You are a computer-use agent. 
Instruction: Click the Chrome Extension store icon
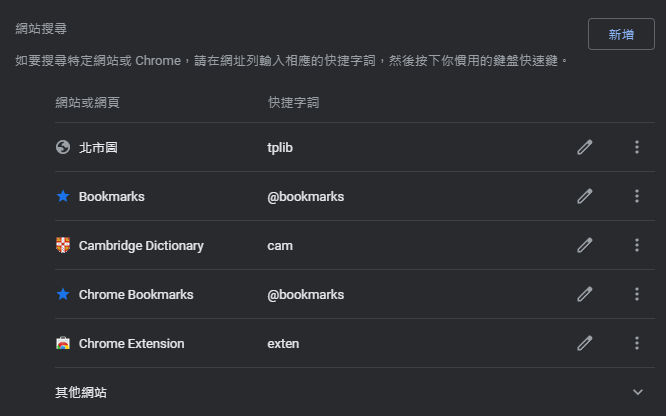tap(63, 344)
